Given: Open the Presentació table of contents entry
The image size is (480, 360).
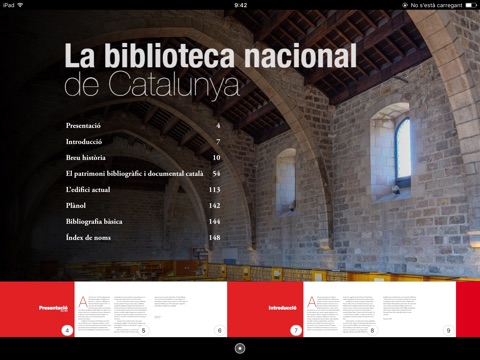Looking at the screenshot, I should click(x=143, y=126).
